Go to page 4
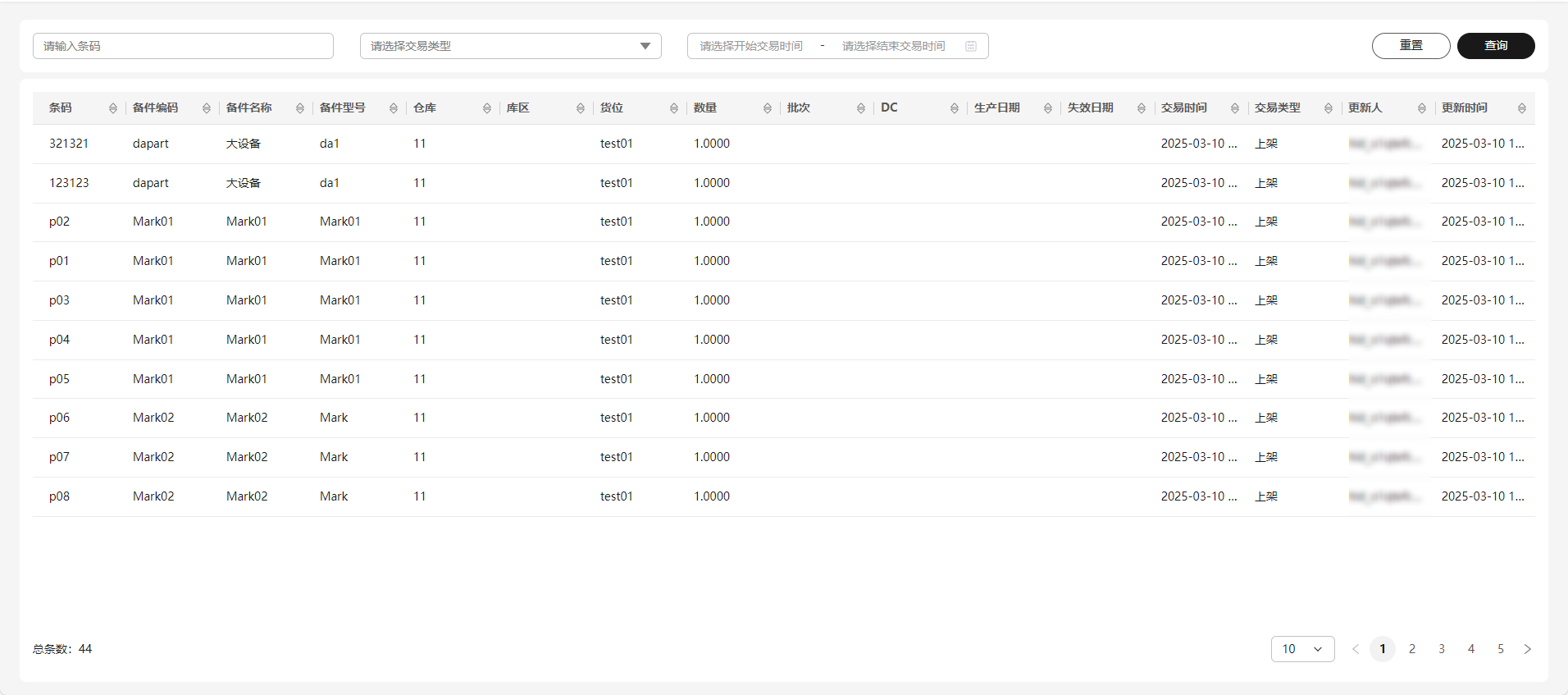1568x695 pixels. [1471, 649]
